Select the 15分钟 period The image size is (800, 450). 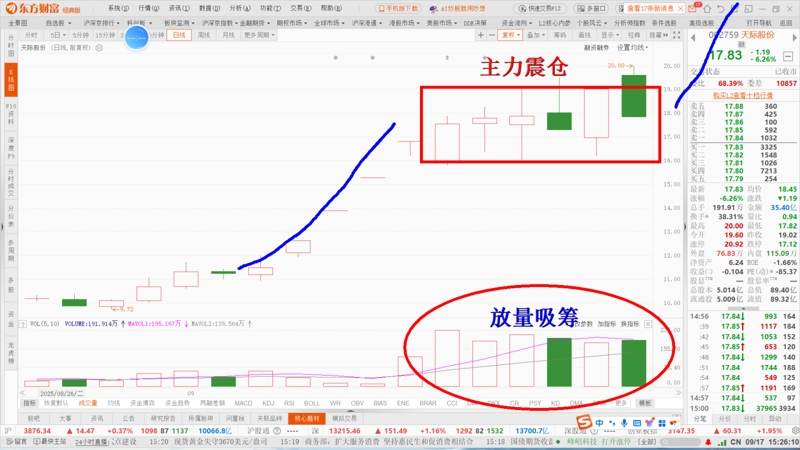click(105, 35)
